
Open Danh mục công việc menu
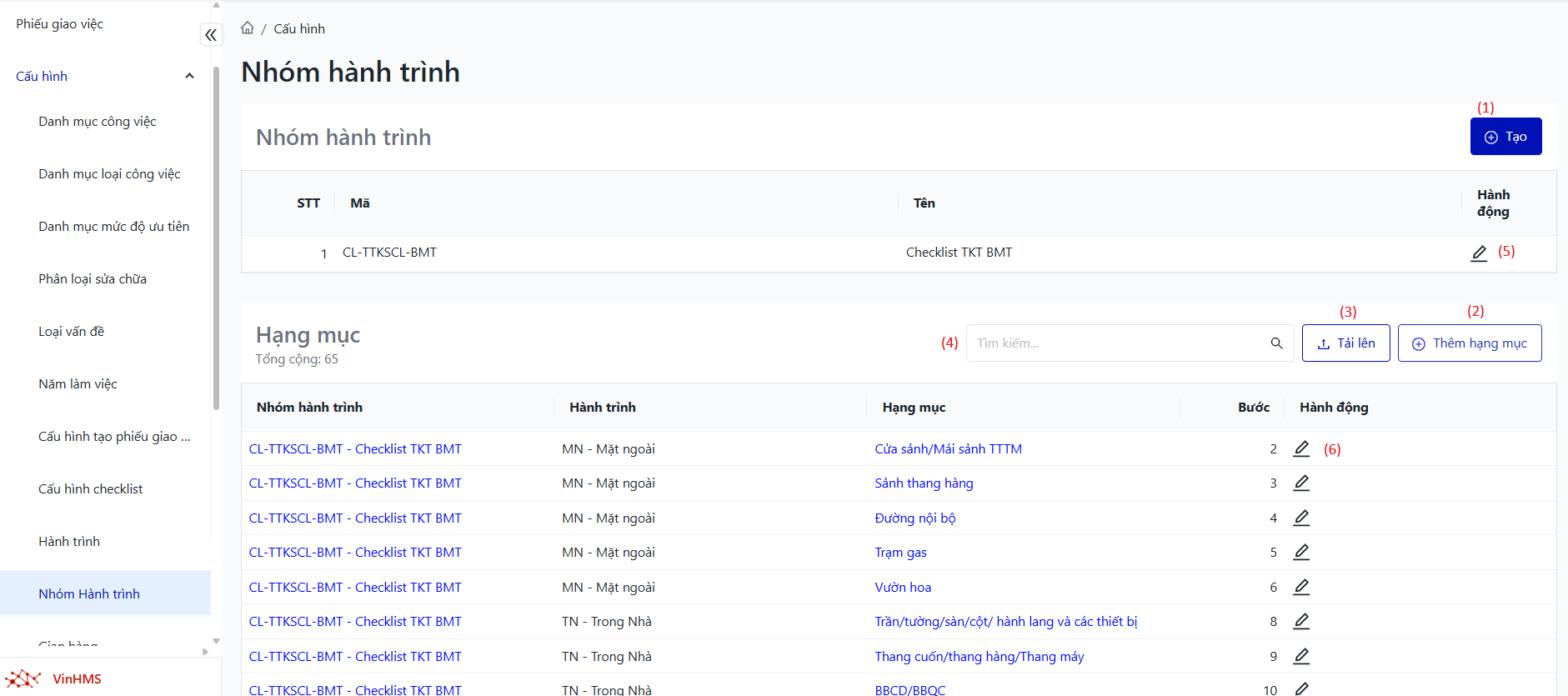(x=98, y=122)
